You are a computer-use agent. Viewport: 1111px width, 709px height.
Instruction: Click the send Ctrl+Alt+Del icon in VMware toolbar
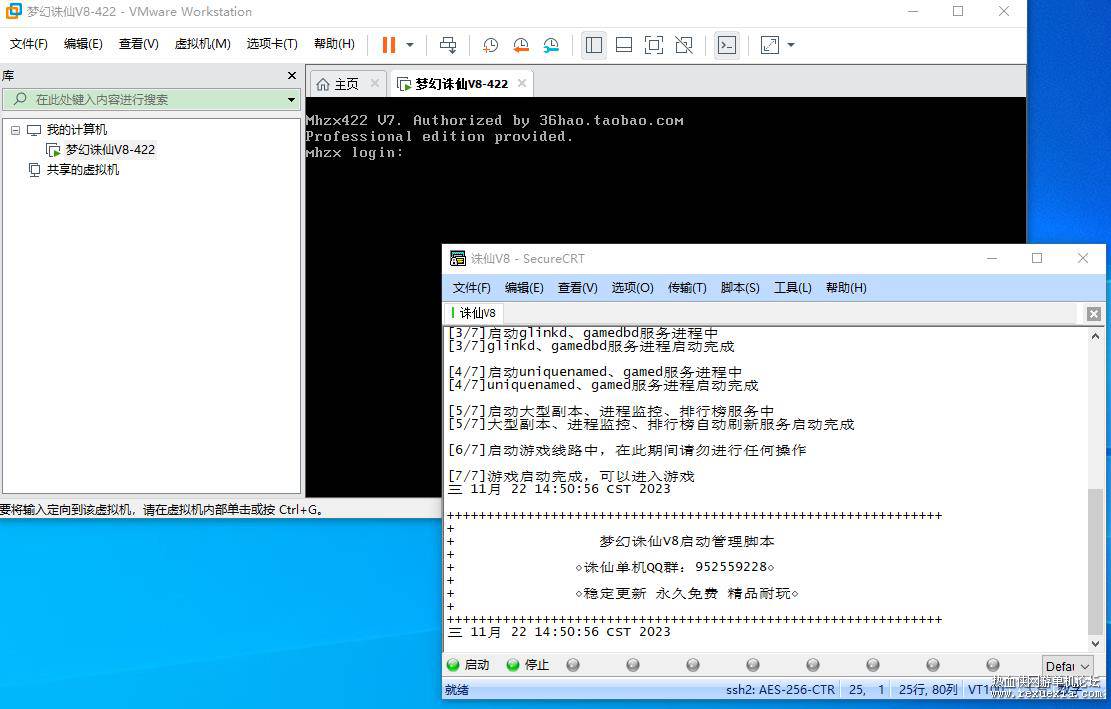(x=448, y=45)
